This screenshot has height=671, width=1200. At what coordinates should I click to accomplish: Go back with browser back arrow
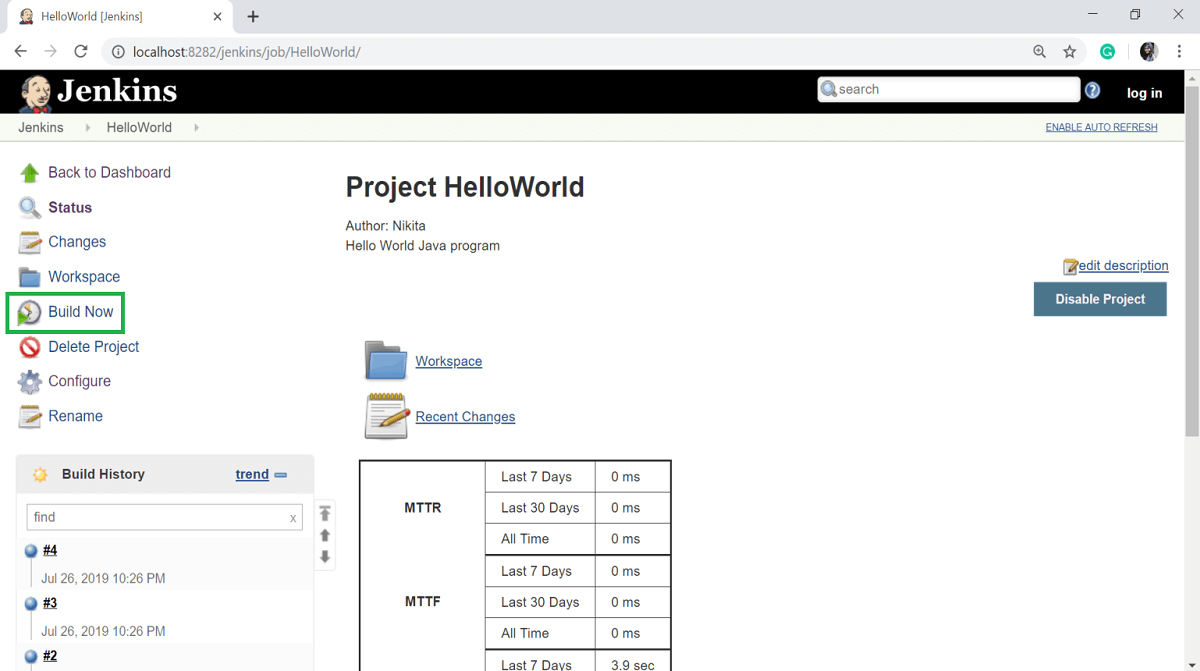(x=21, y=51)
